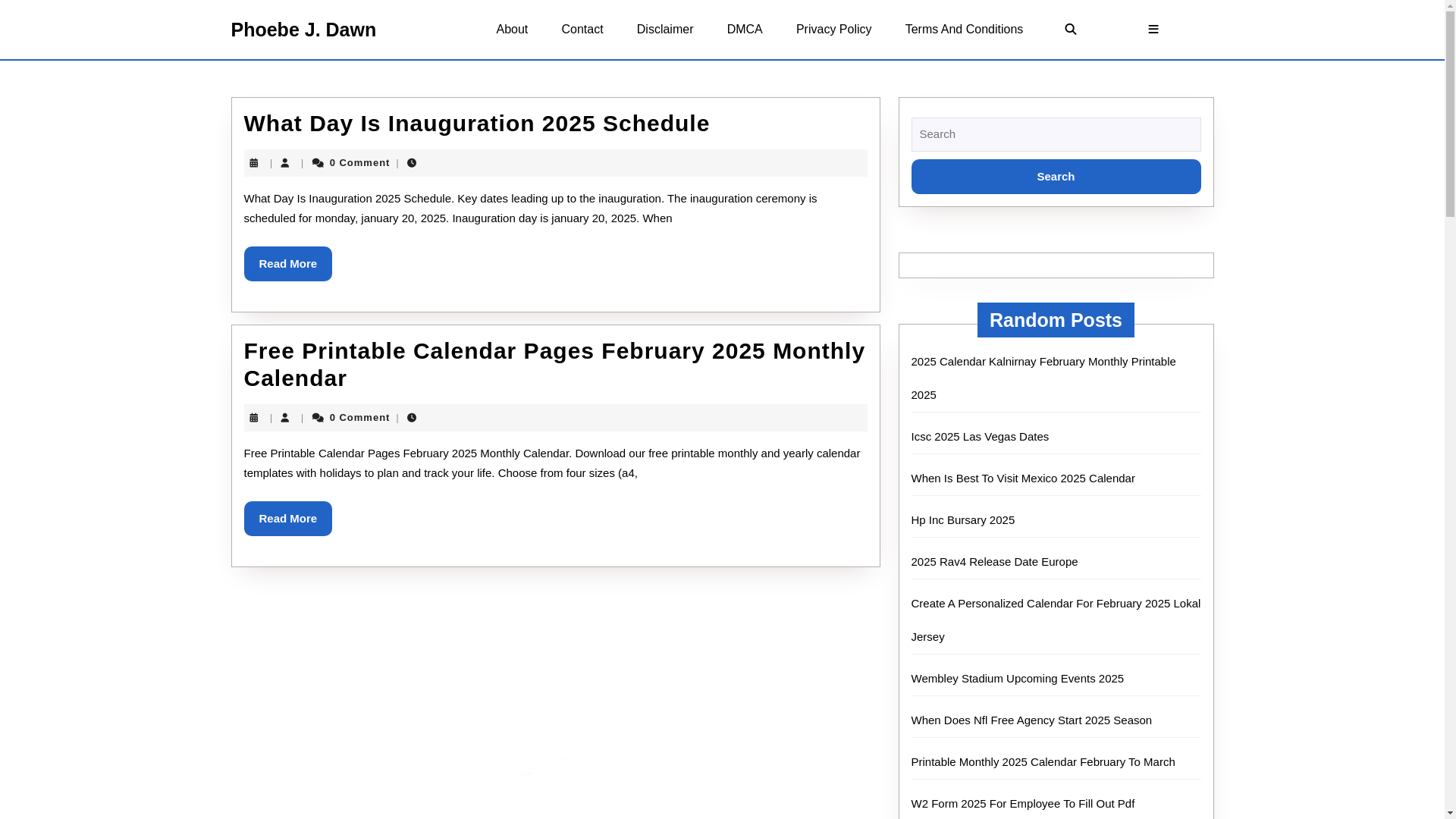Click the sidebar Search button
The image size is (1456, 819).
(x=1056, y=177)
